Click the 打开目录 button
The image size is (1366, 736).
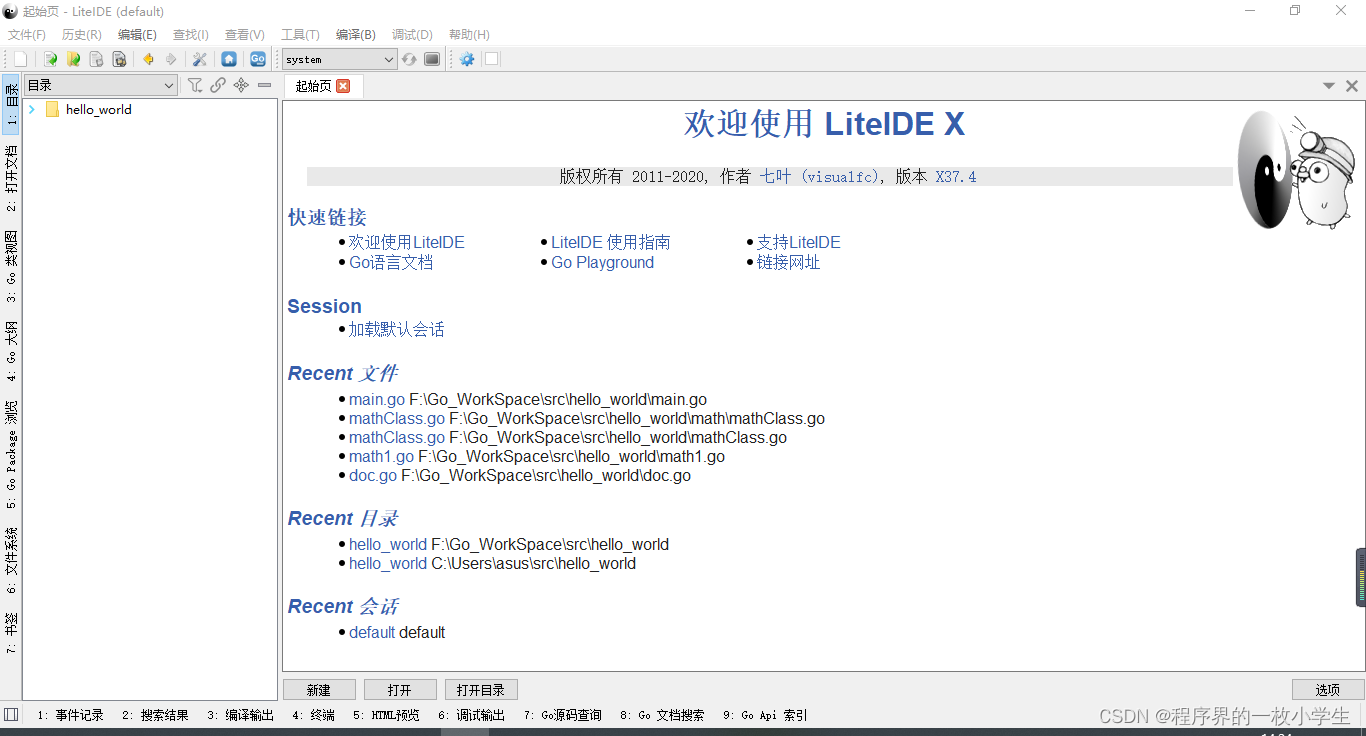click(x=481, y=690)
